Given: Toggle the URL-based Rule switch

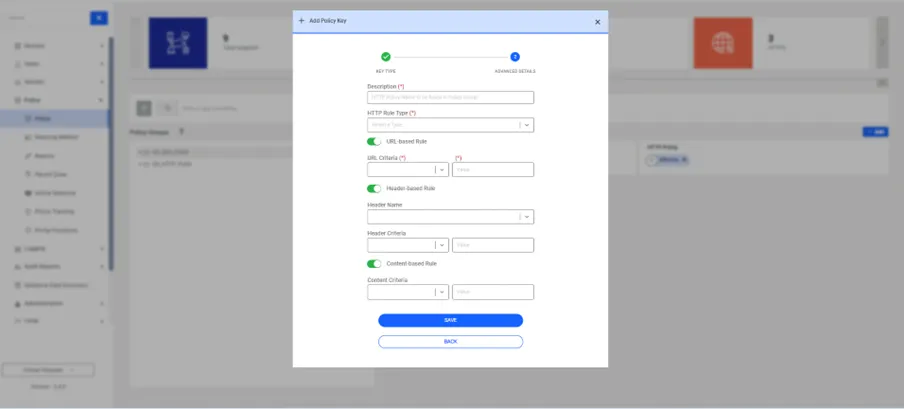Looking at the screenshot, I should click(374, 141).
